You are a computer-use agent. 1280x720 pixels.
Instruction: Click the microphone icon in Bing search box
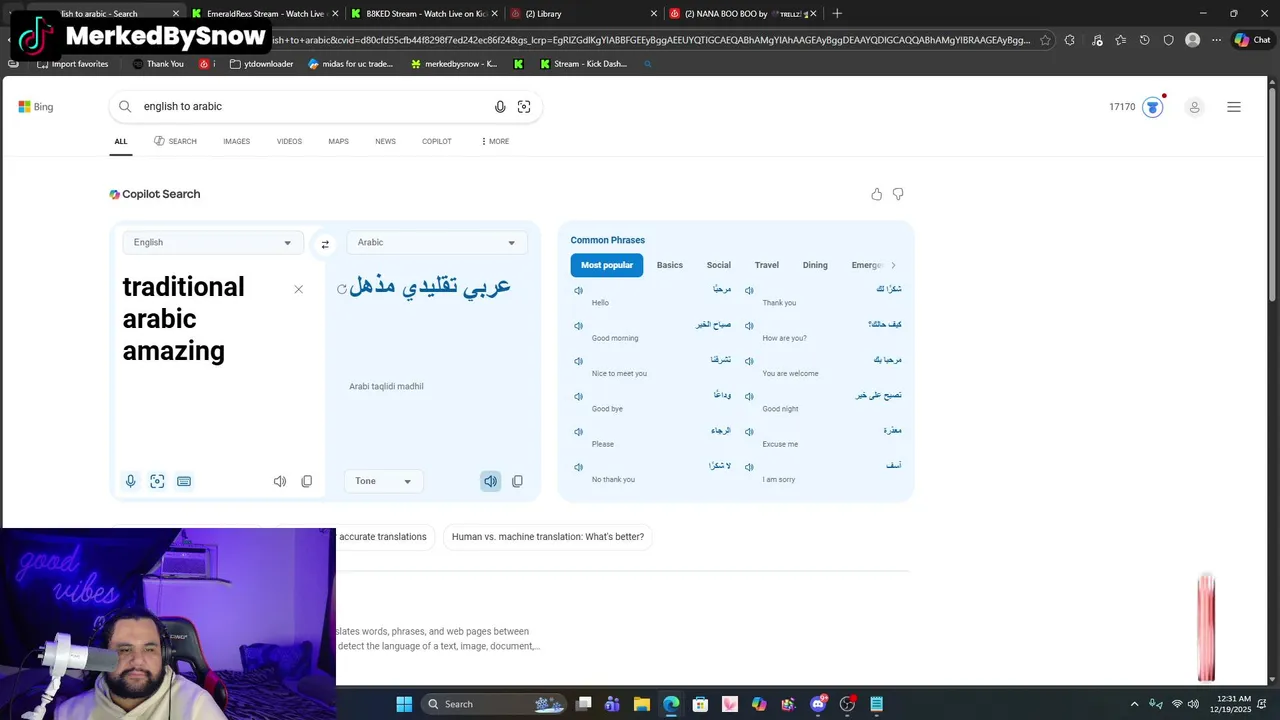500,107
